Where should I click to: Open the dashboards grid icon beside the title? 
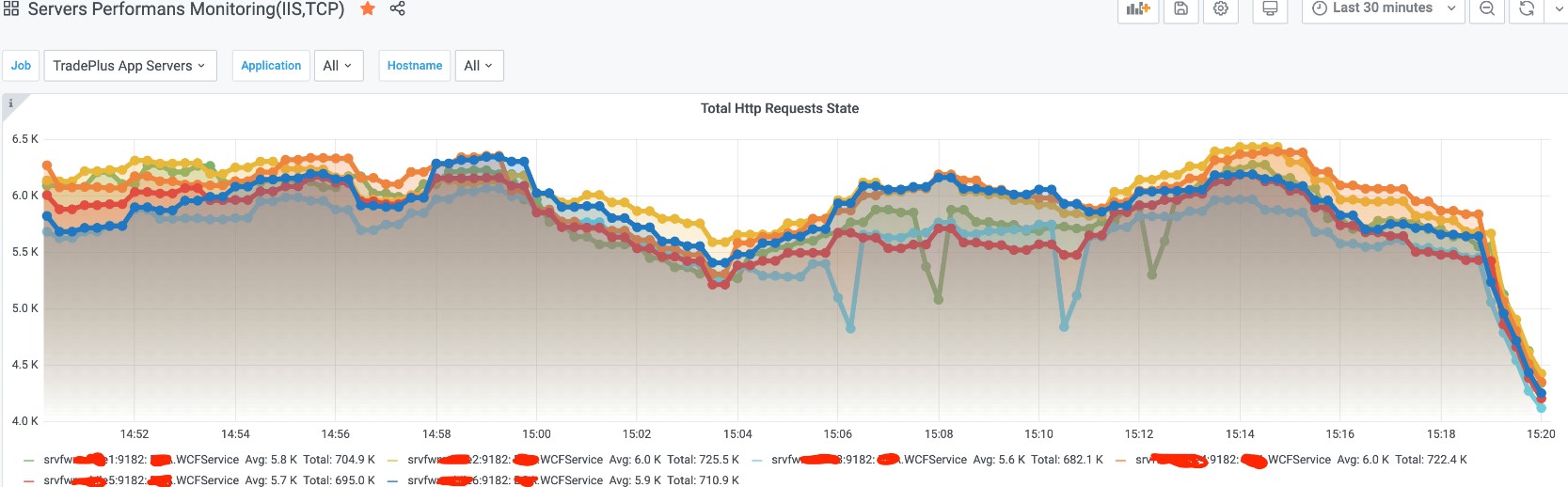11,8
